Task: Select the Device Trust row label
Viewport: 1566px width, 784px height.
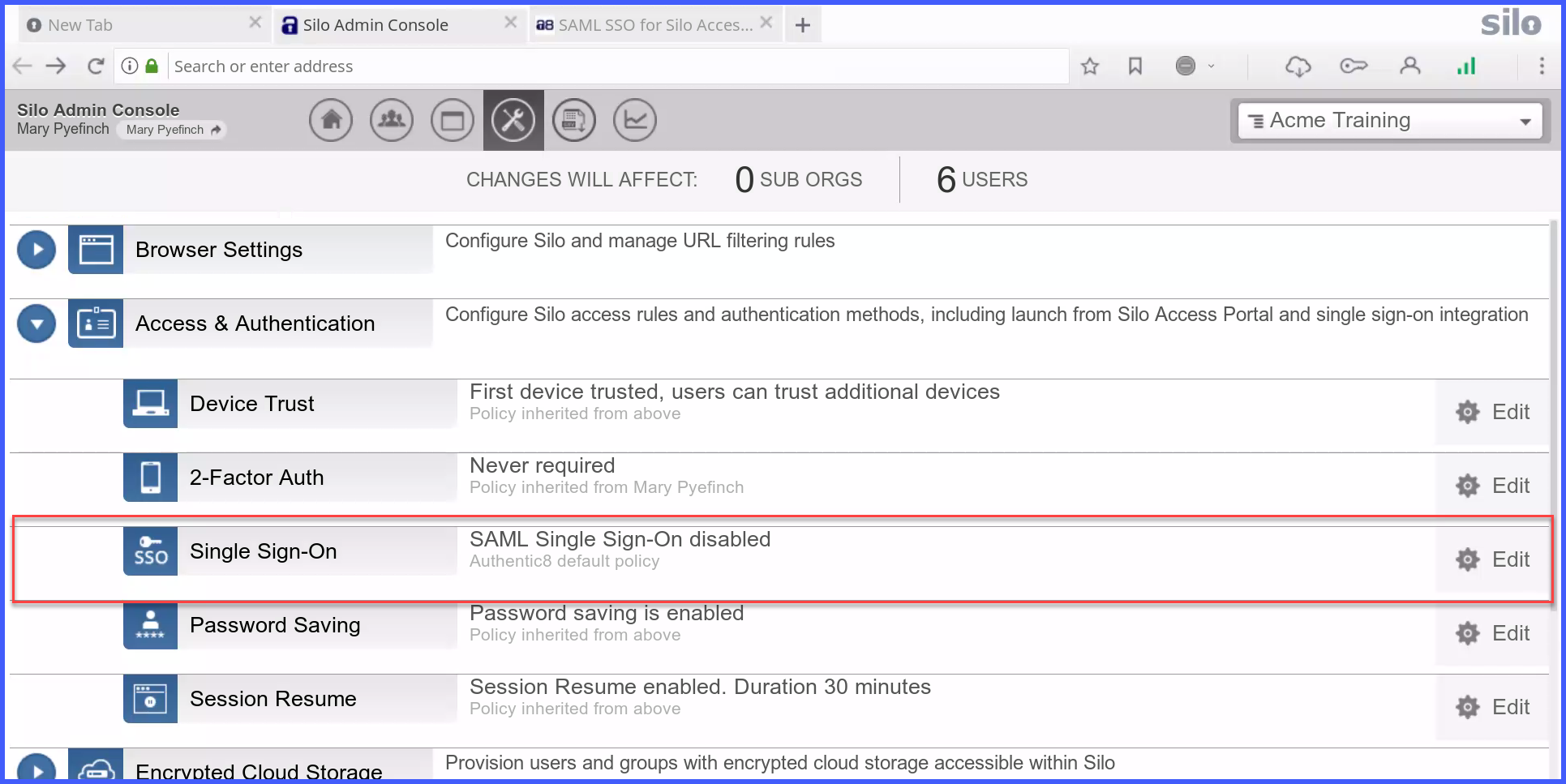Action: coord(252,404)
